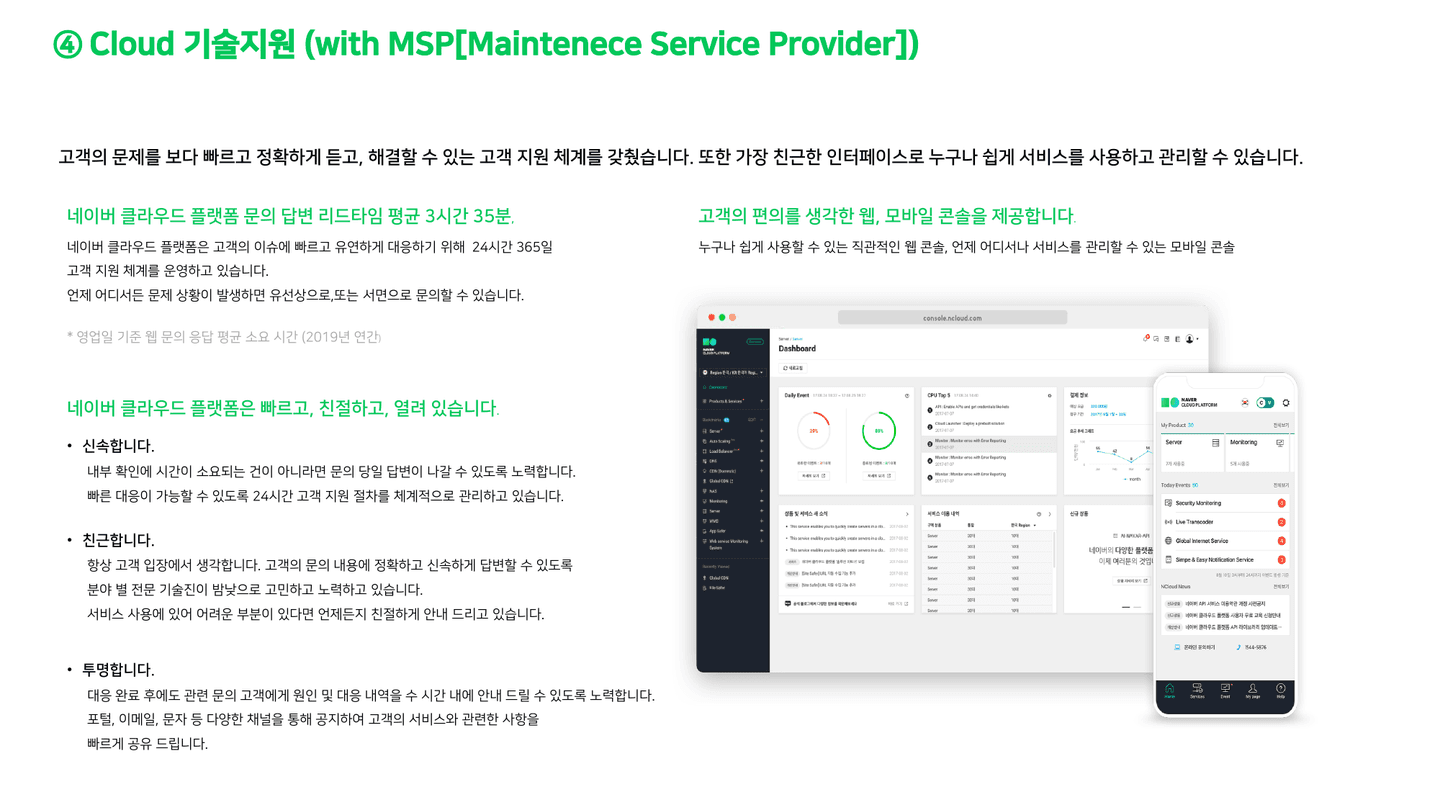Click Naver Cloud Platform logo on mobile app
1440x810 pixels.
coord(1189,402)
